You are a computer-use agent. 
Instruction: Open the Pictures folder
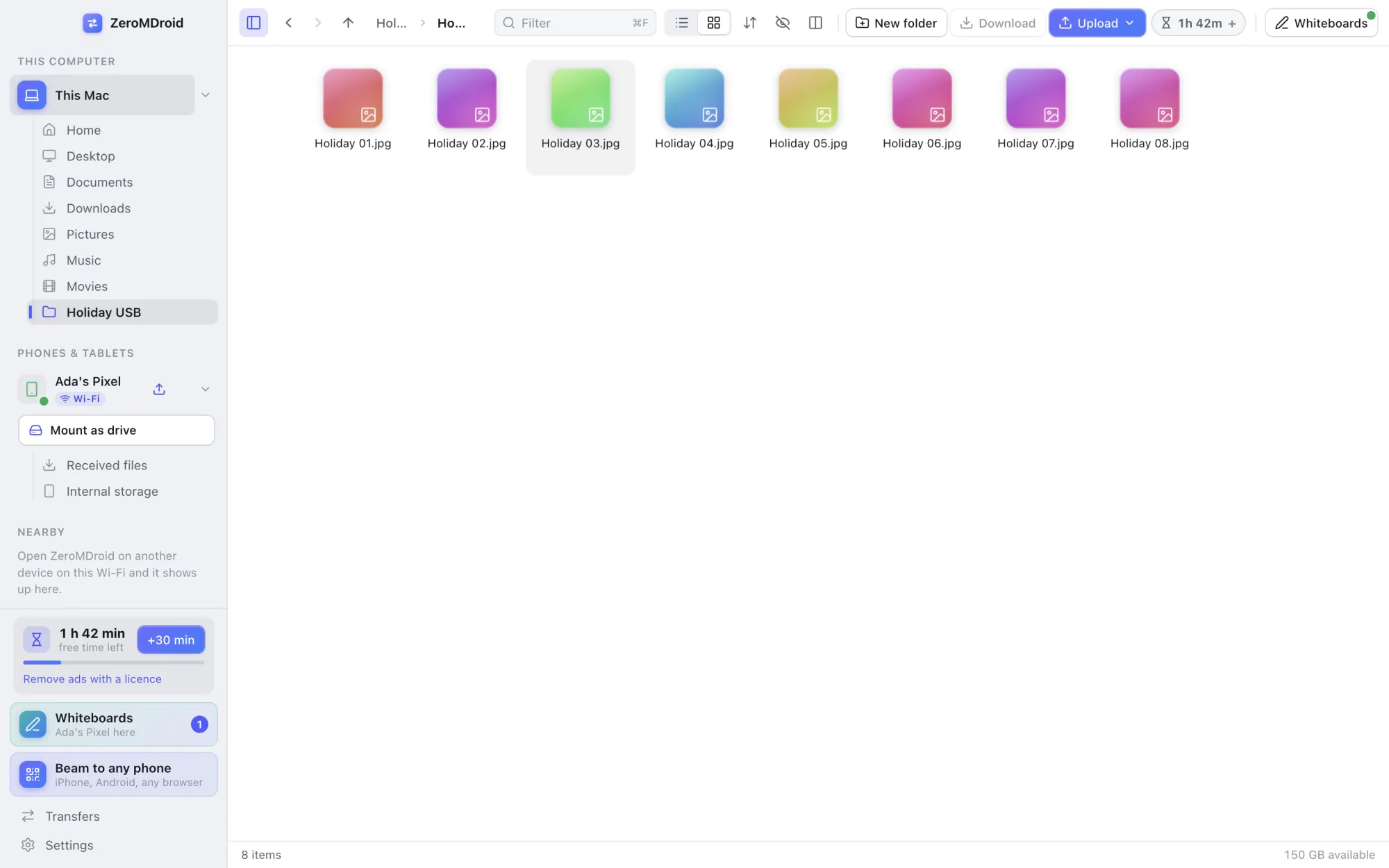(x=124, y=234)
